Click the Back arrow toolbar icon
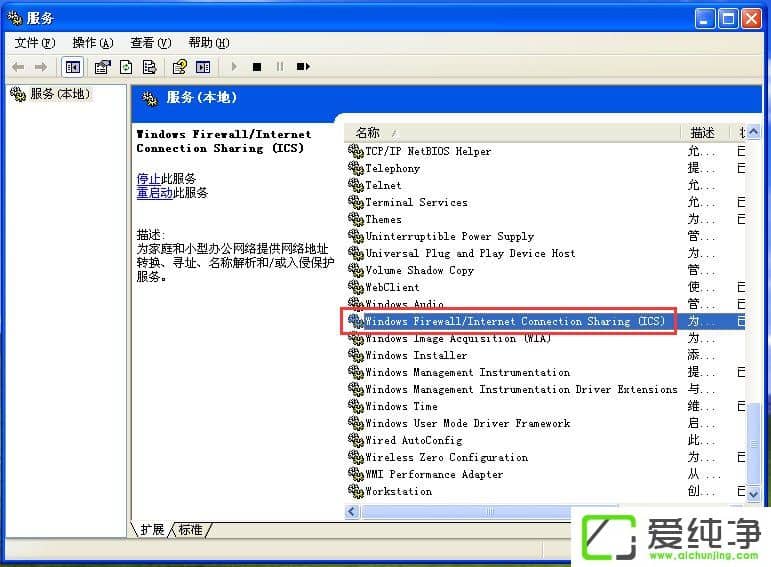Viewport: 771px width, 567px height. tap(18, 67)
